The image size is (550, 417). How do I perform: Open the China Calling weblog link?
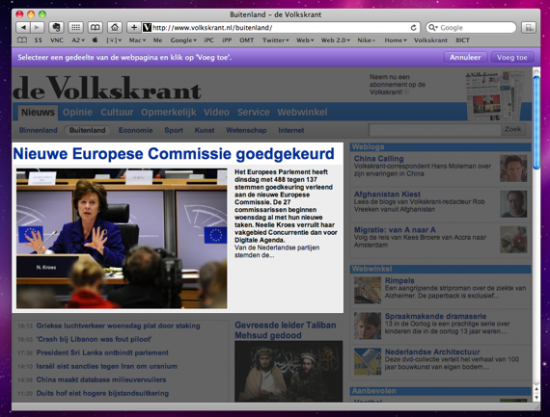(378, 159)
